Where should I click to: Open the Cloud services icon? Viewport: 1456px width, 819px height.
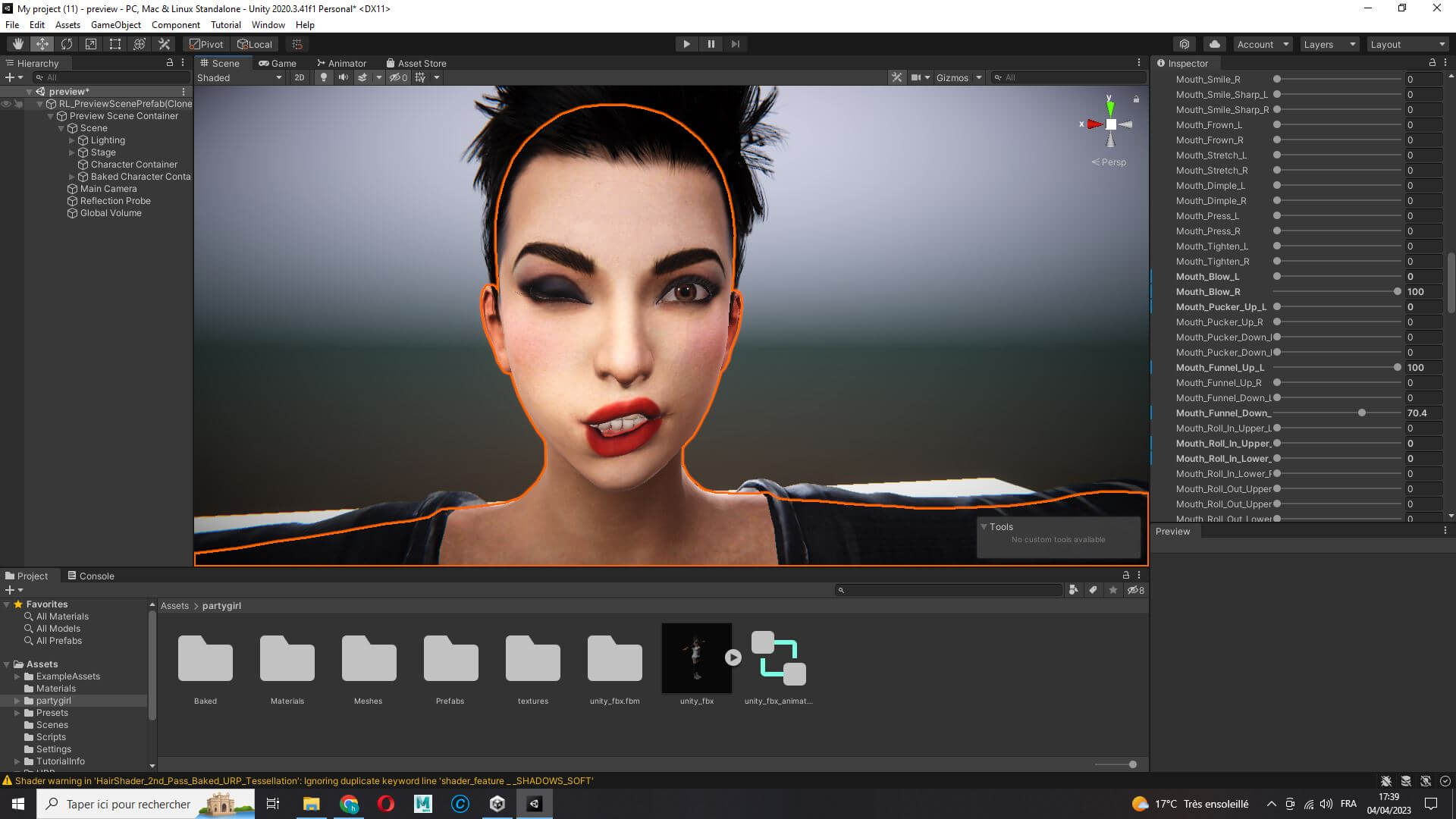click(1214, 44)
